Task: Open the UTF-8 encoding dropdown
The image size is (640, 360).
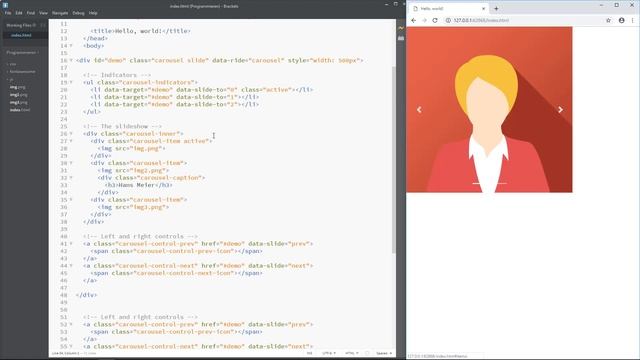Action: [329, 353]
